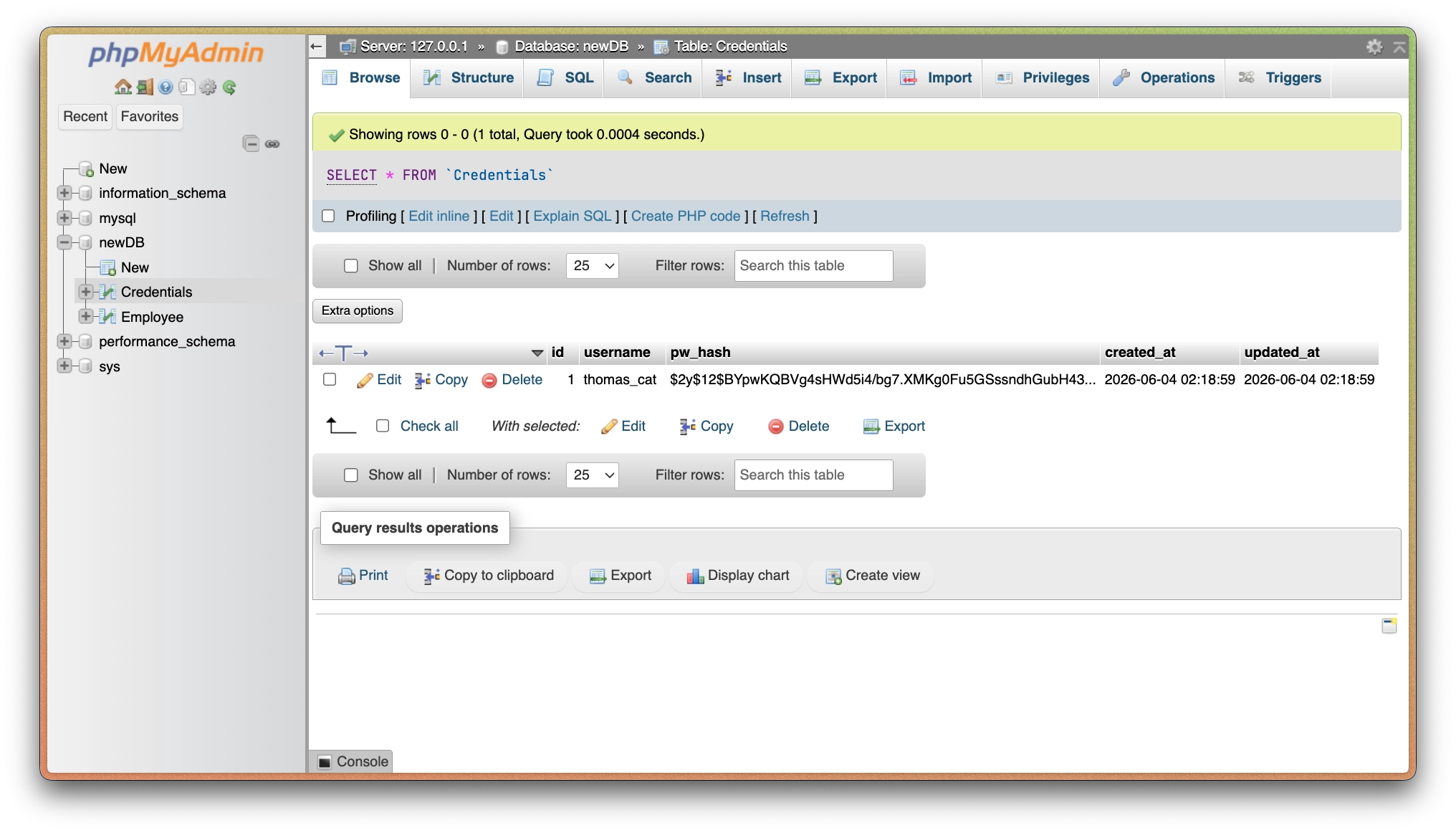Collapse the top breadcrumb bar arrow
1456x833 pixels.
point(1399,47)
